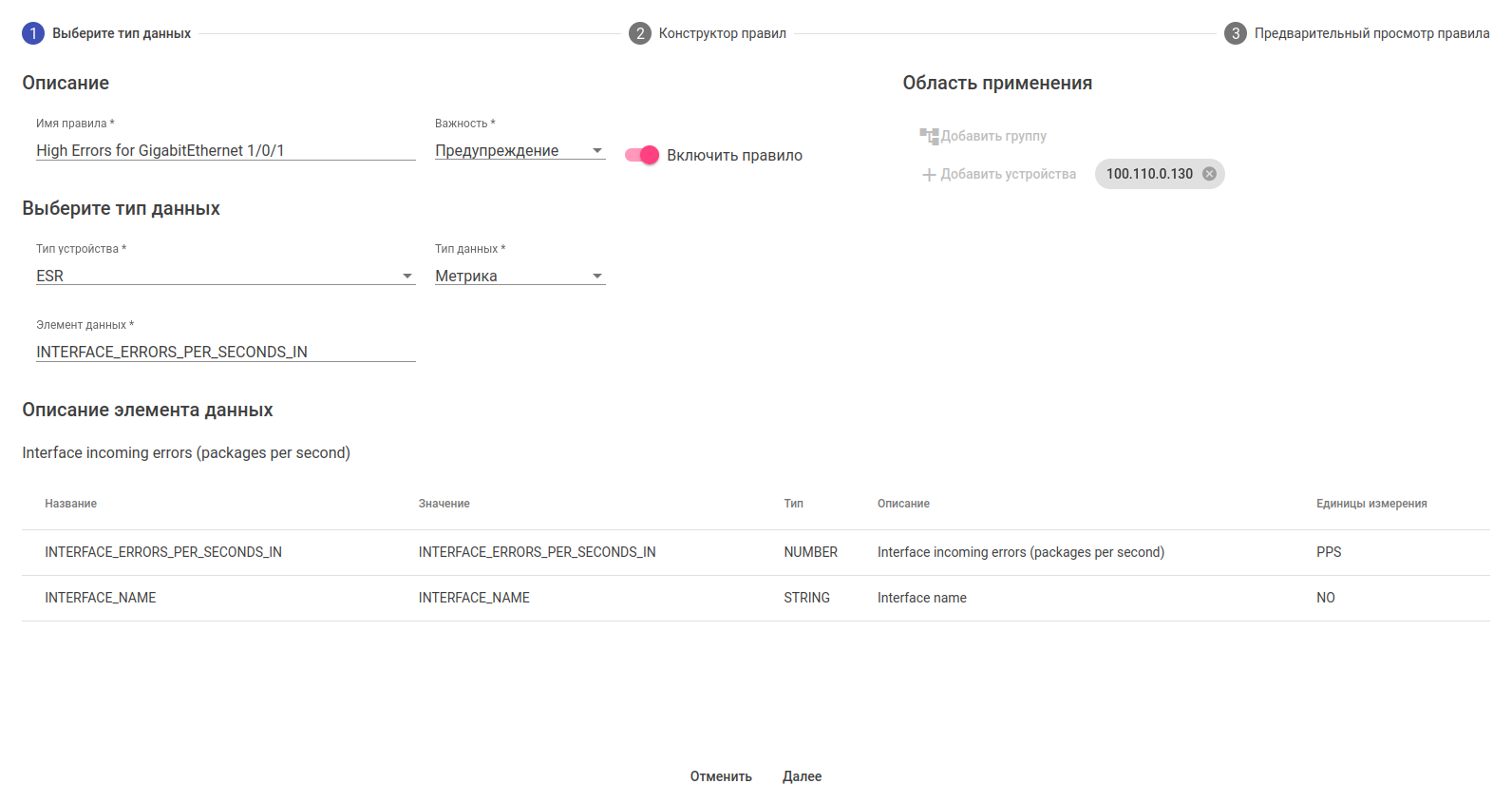Expand the Тип устройства dropdown
Viewport: 1512px width, 803px height.
coord(225,276)
